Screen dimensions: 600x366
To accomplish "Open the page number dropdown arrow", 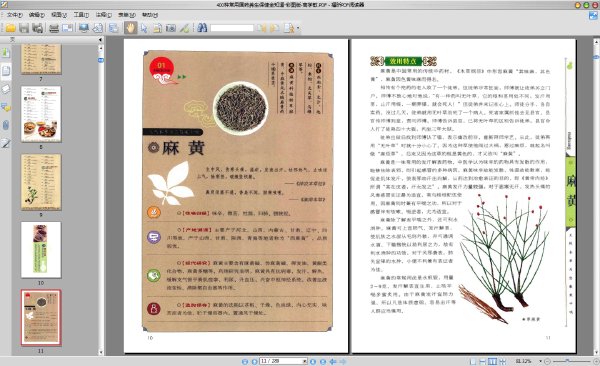I will pos(305,361).
